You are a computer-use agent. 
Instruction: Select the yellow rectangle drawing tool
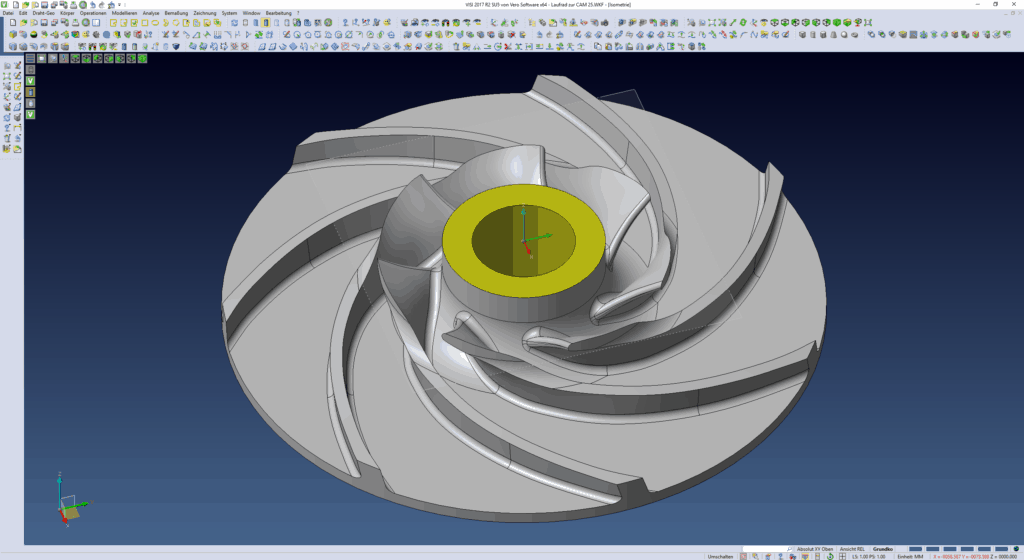tap(144, 22)
